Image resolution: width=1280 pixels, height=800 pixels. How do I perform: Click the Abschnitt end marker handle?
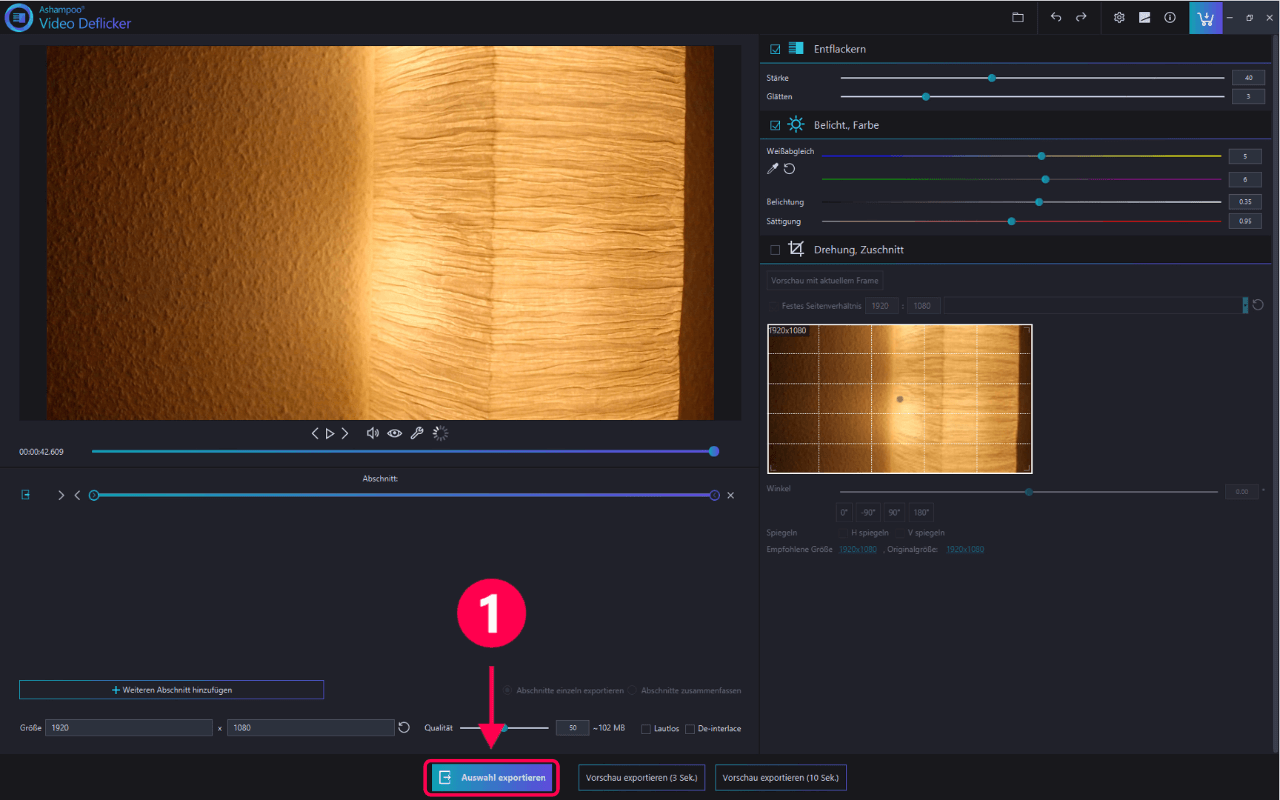point(714,495)
